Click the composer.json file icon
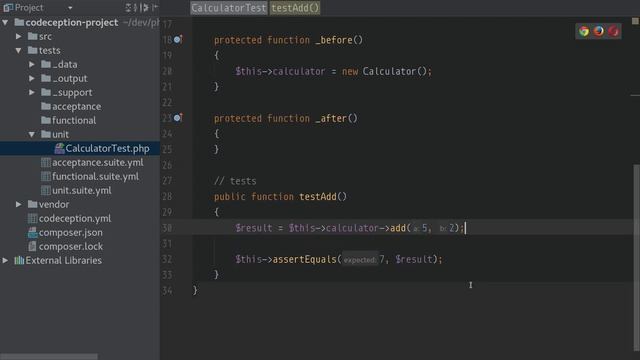Viewport: 640px width, 360px height. point(33,232)
